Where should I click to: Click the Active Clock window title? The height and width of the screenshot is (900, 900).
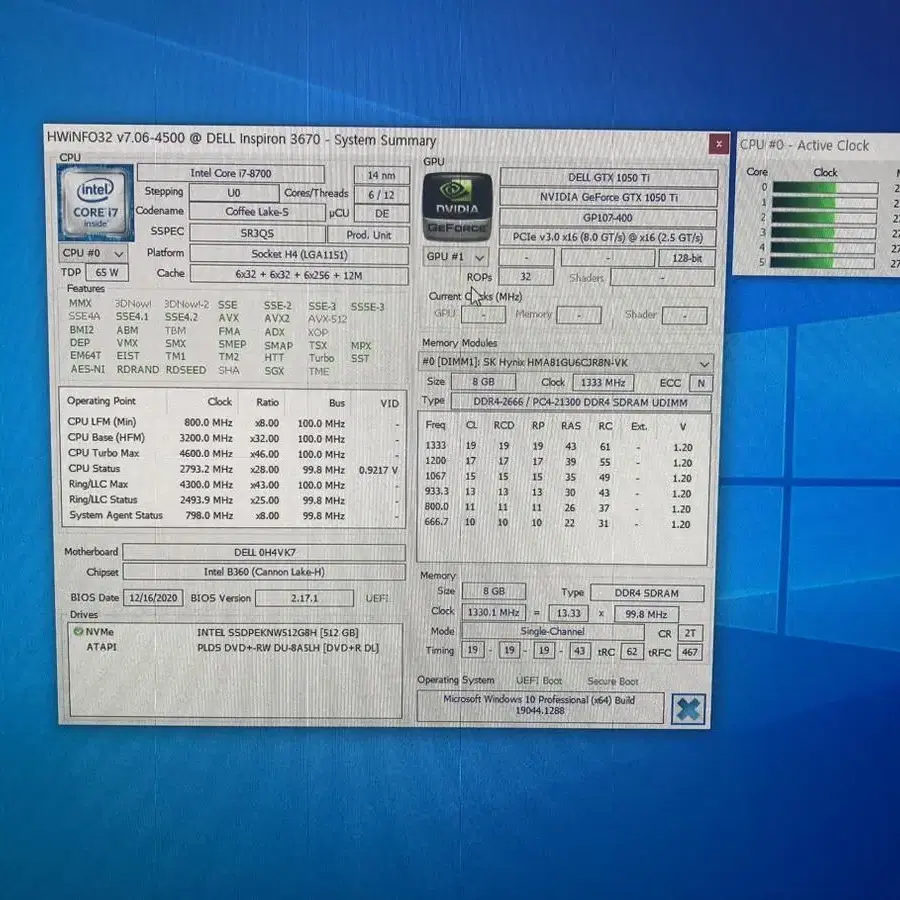coord(804,146)
